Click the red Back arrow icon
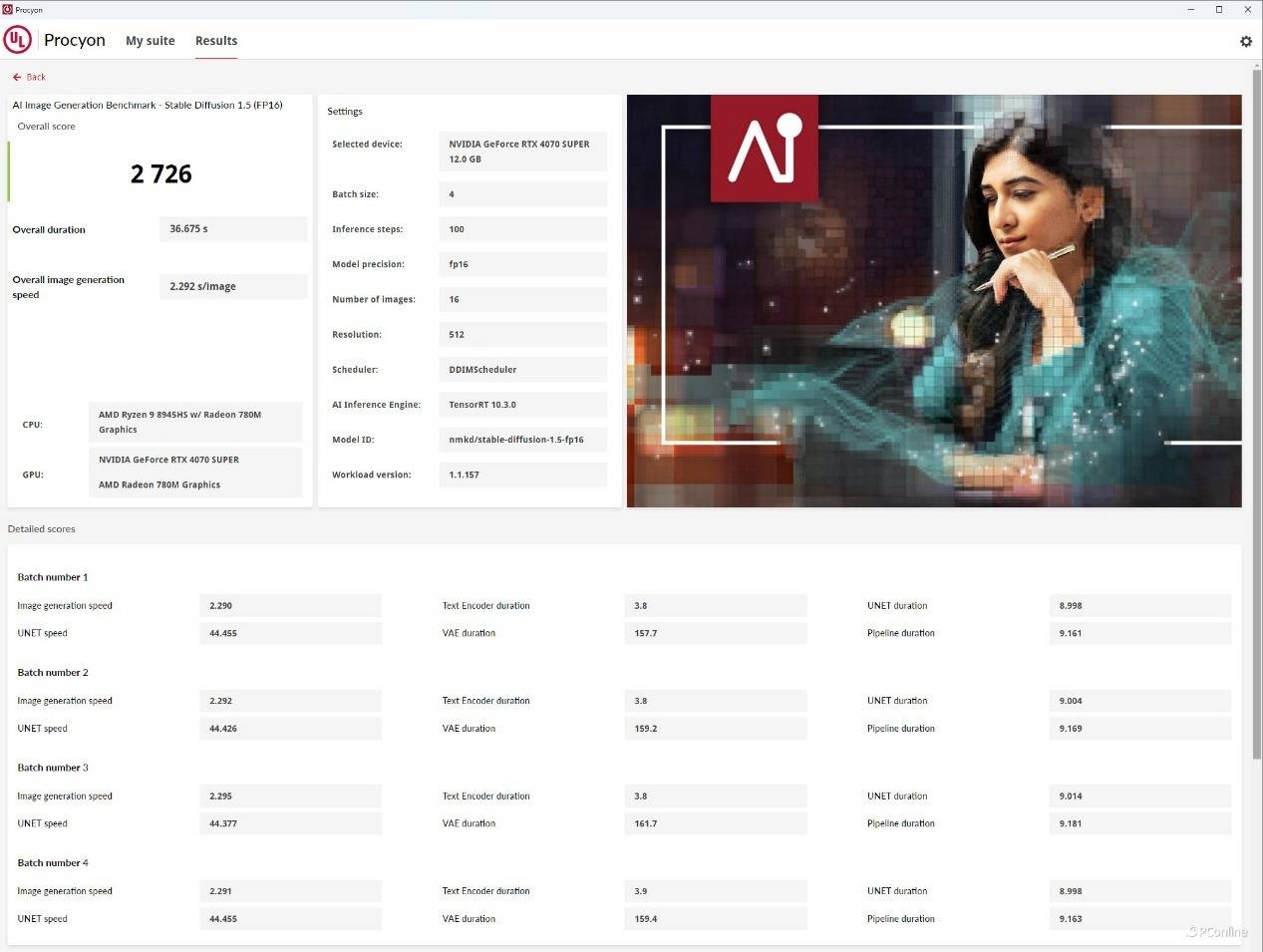This screenshot has height=952, width=1263. (17, 77)
